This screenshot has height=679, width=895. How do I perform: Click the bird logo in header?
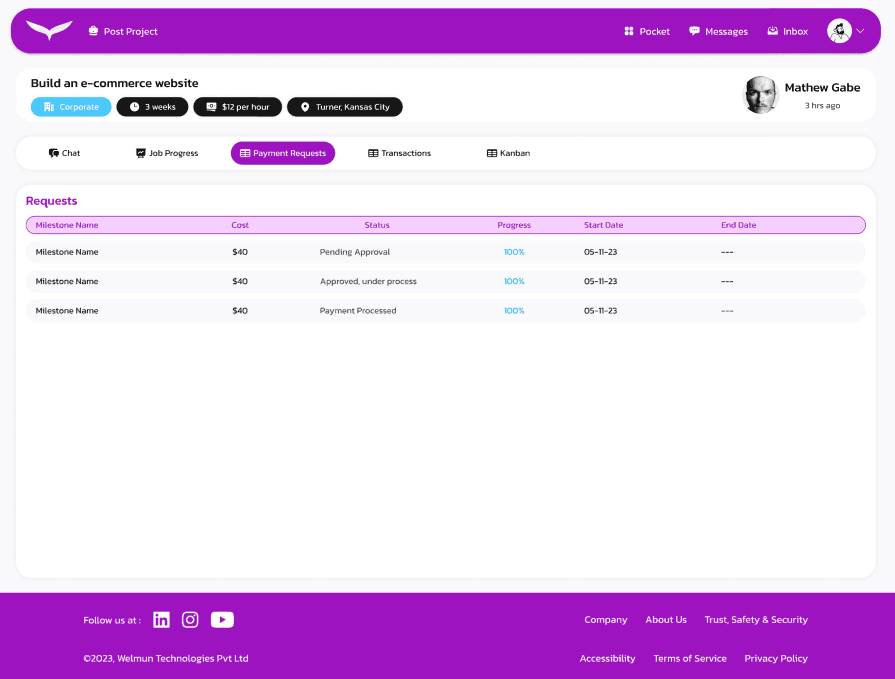(49, 30)
